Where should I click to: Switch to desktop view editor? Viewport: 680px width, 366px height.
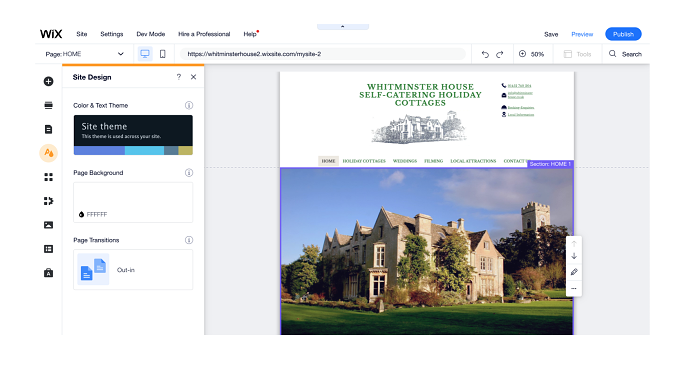145,54
